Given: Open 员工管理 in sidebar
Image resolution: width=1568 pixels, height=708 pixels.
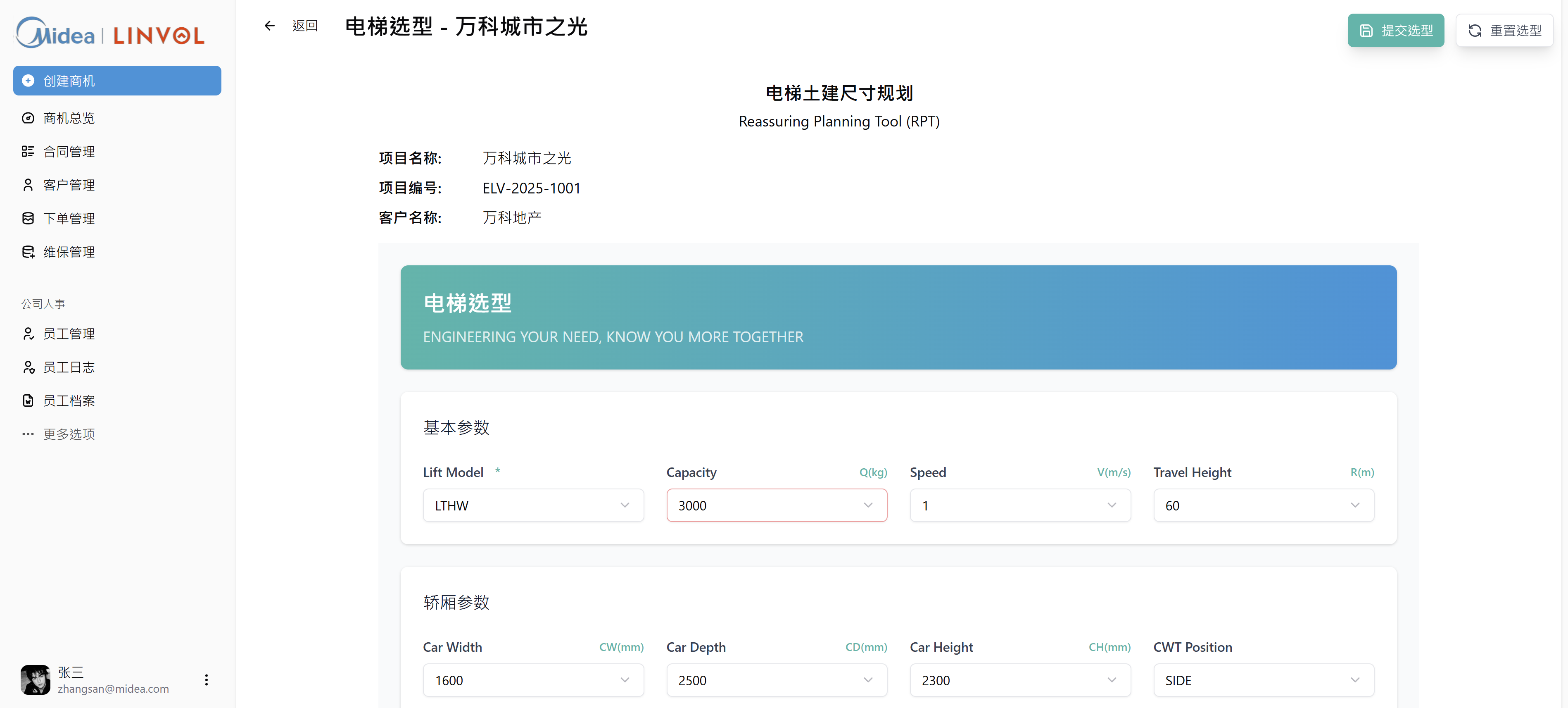Looking at the screenshot, I should (x=69, y=334).
